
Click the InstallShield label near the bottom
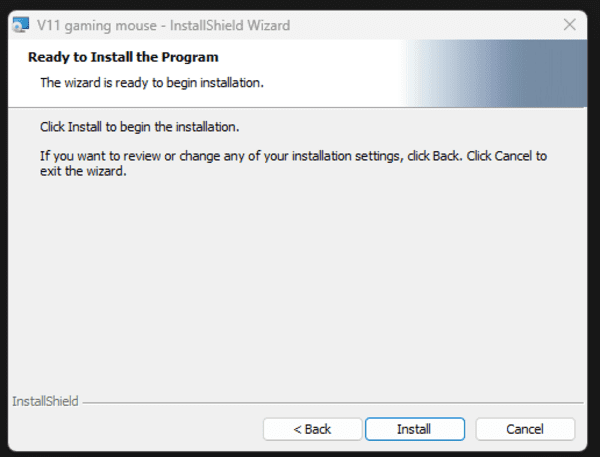point(45,401)
